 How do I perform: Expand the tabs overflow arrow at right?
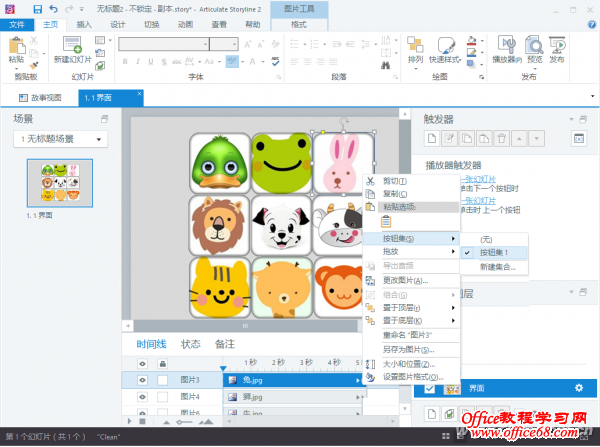(592, 96)
